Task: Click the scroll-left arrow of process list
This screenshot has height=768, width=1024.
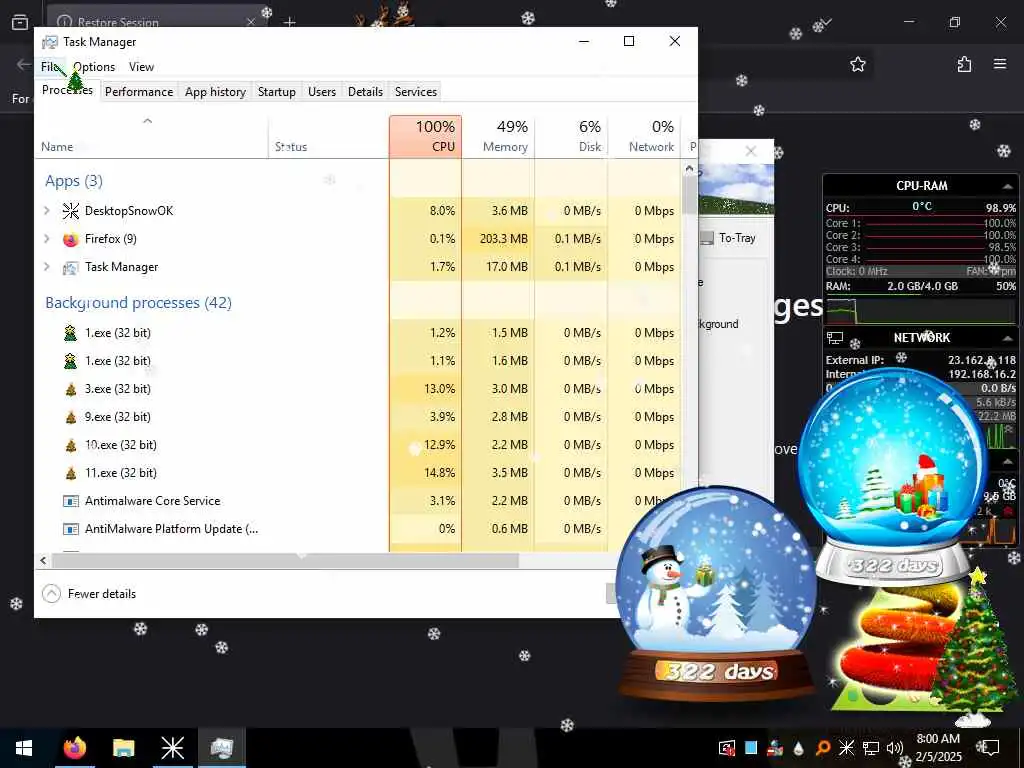Action: click(43, 560)
